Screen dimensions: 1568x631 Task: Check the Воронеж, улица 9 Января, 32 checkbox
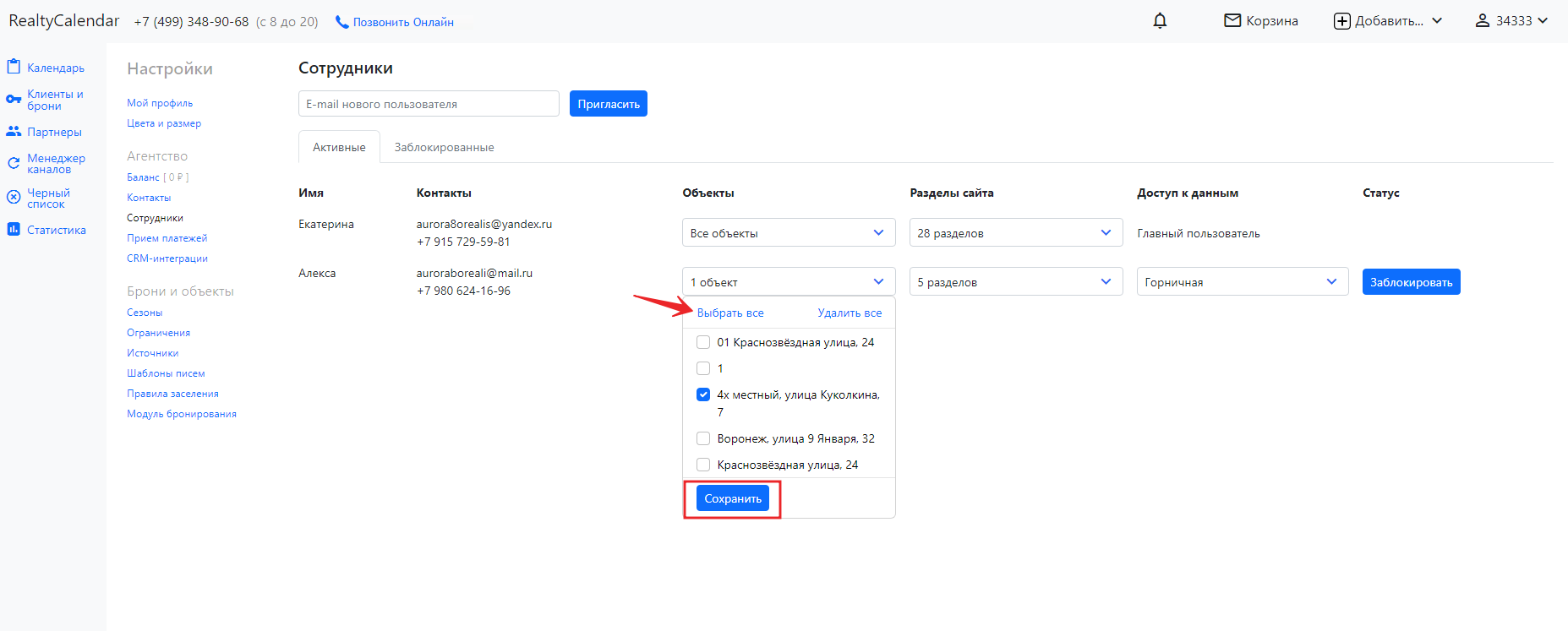tap(703, 438)
